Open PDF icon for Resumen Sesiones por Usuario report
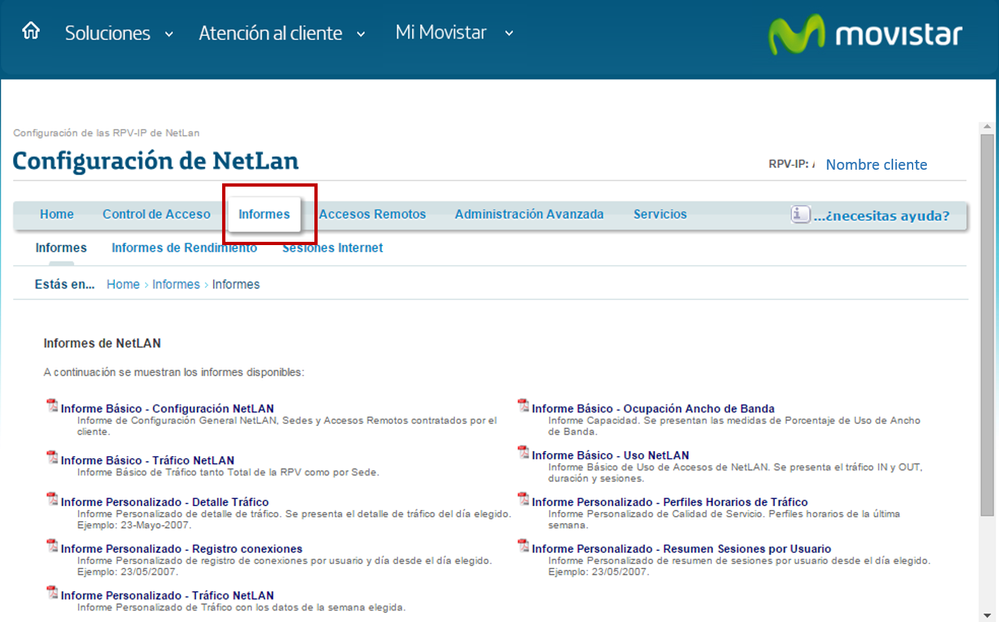This screenshot has width=999, height=622. pyautogui.click(x=521, y=548)
